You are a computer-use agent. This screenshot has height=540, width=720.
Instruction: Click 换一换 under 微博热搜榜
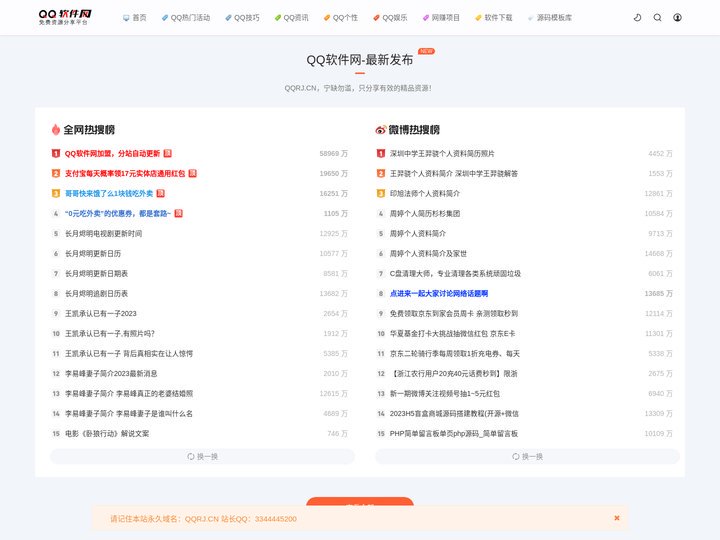point(527,456)
